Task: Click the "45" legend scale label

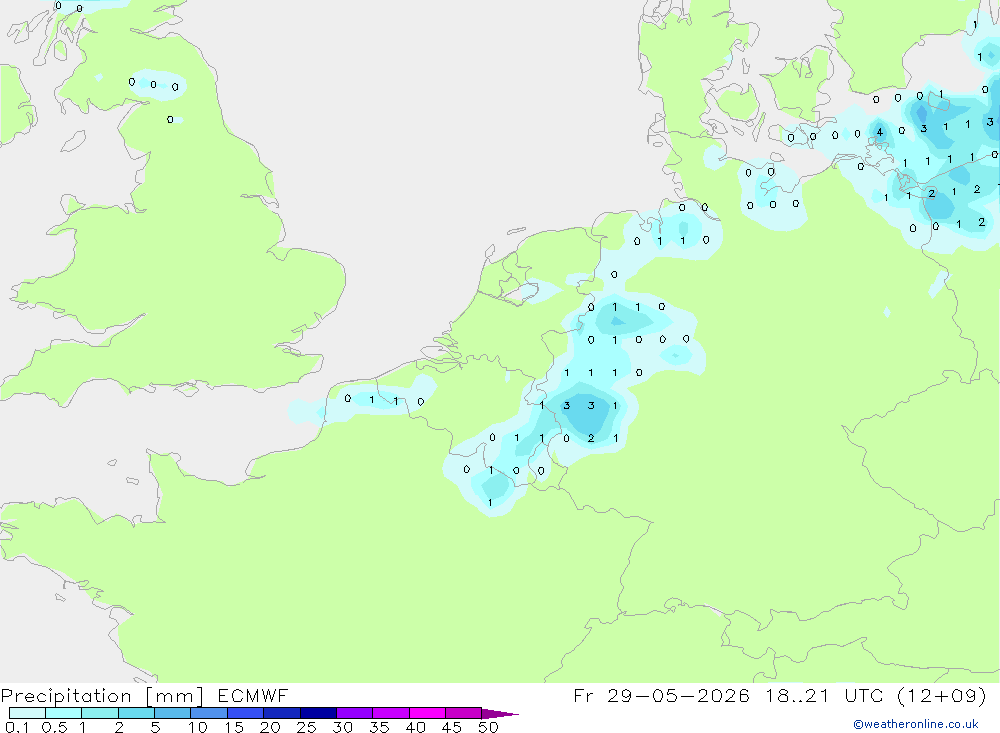Action: coord(452,727)
